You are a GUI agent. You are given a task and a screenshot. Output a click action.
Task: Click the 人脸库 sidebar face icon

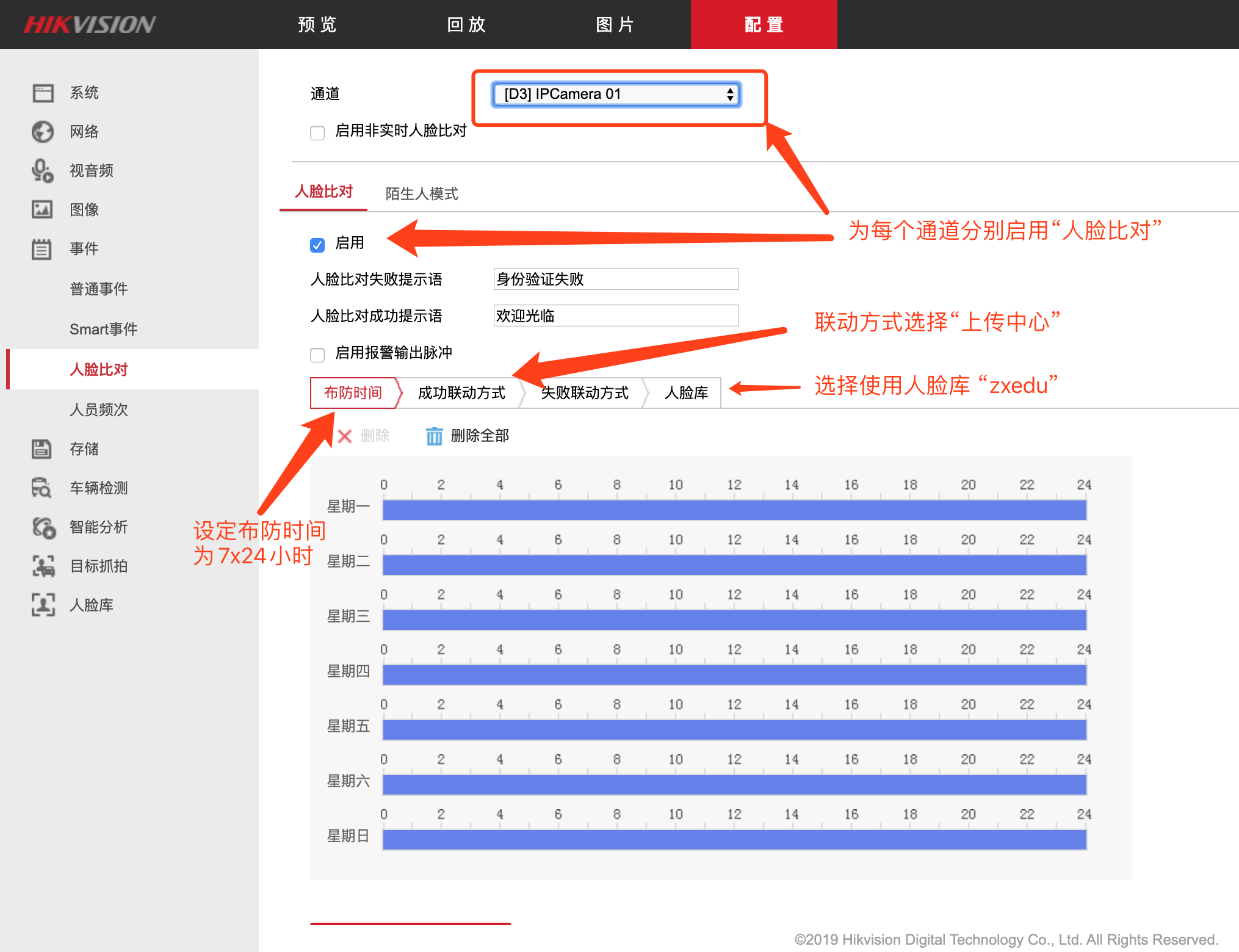click(x=43, y=605)
